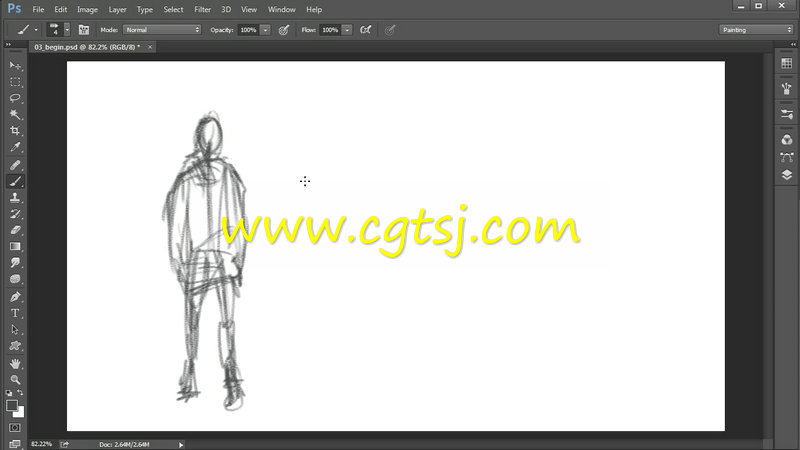Select the Brush tool in toolbox
Image resolution: width=800 pixels, height=450 pixels.
click(15, 181)
